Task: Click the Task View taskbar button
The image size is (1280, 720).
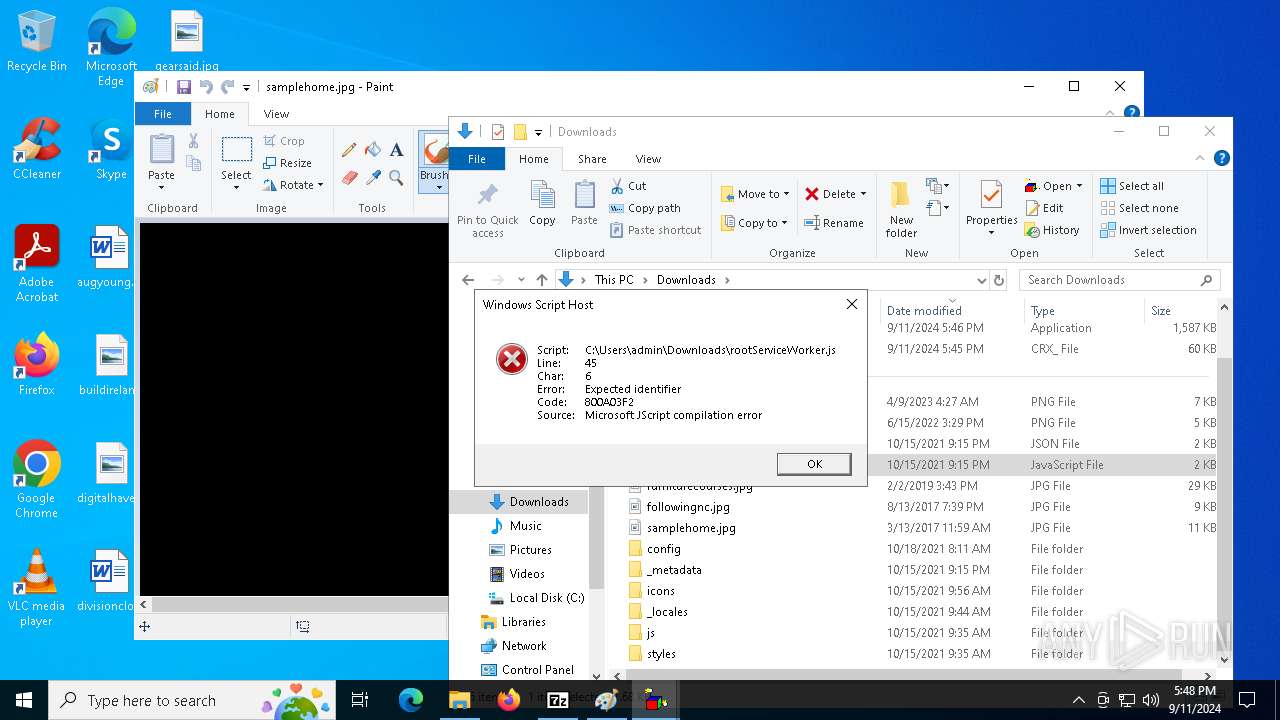Action: tap(360, 700)
